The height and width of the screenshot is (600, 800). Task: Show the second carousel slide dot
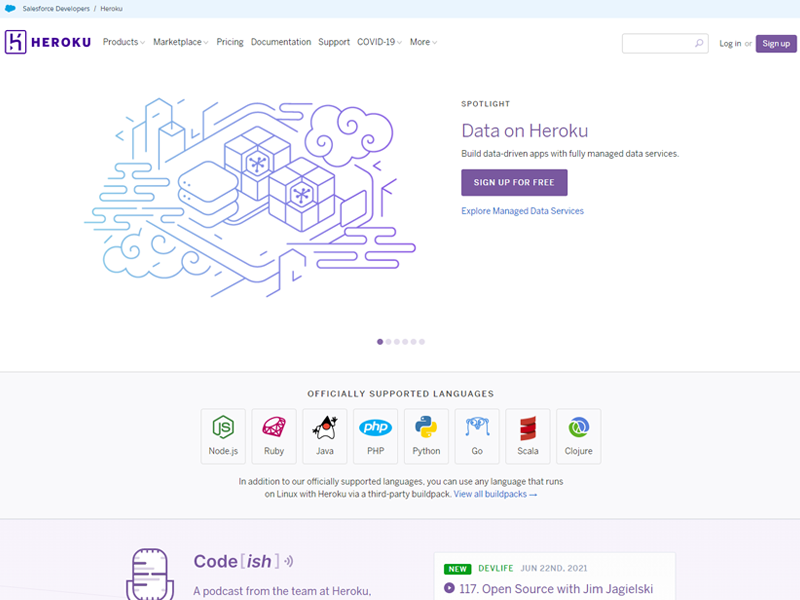388,342
